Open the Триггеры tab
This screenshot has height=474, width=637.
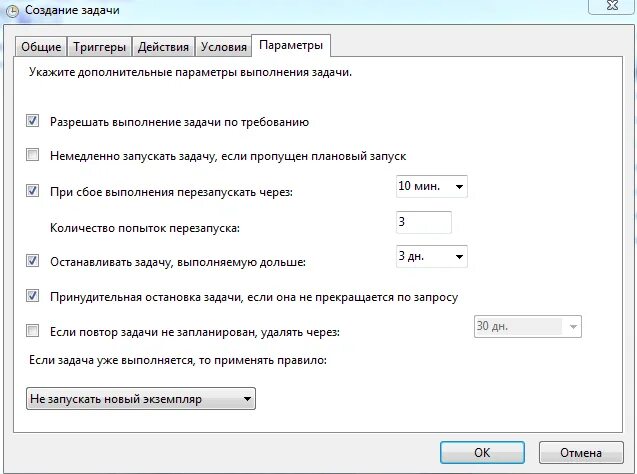(100, 47)
